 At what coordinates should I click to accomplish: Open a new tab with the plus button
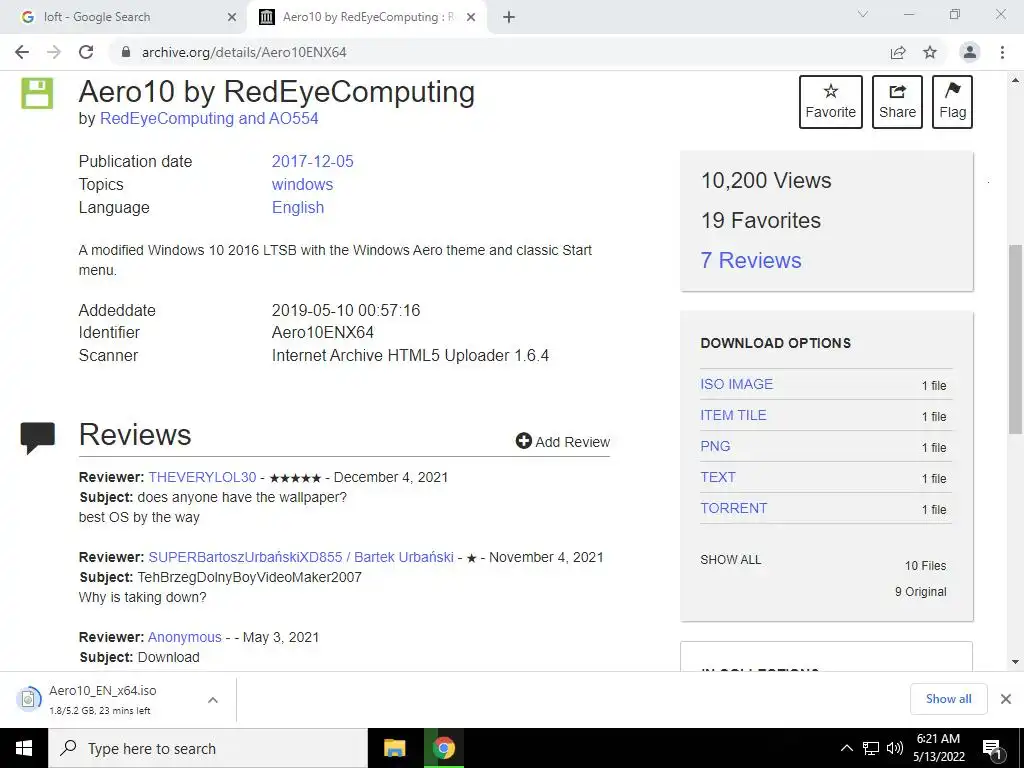(x=509, y=17)
